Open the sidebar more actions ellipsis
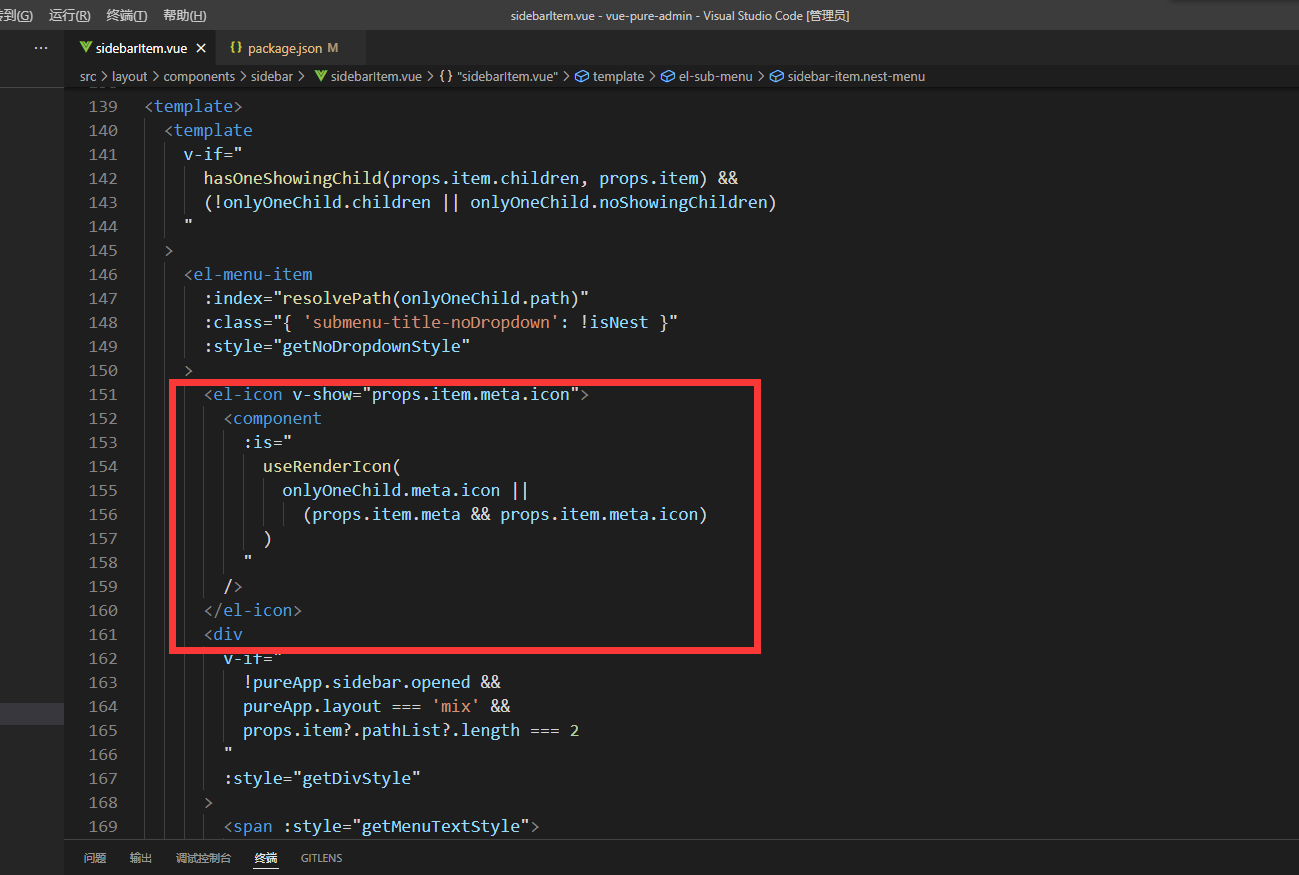Viewport: 1299px width, 875px height. 41,48
